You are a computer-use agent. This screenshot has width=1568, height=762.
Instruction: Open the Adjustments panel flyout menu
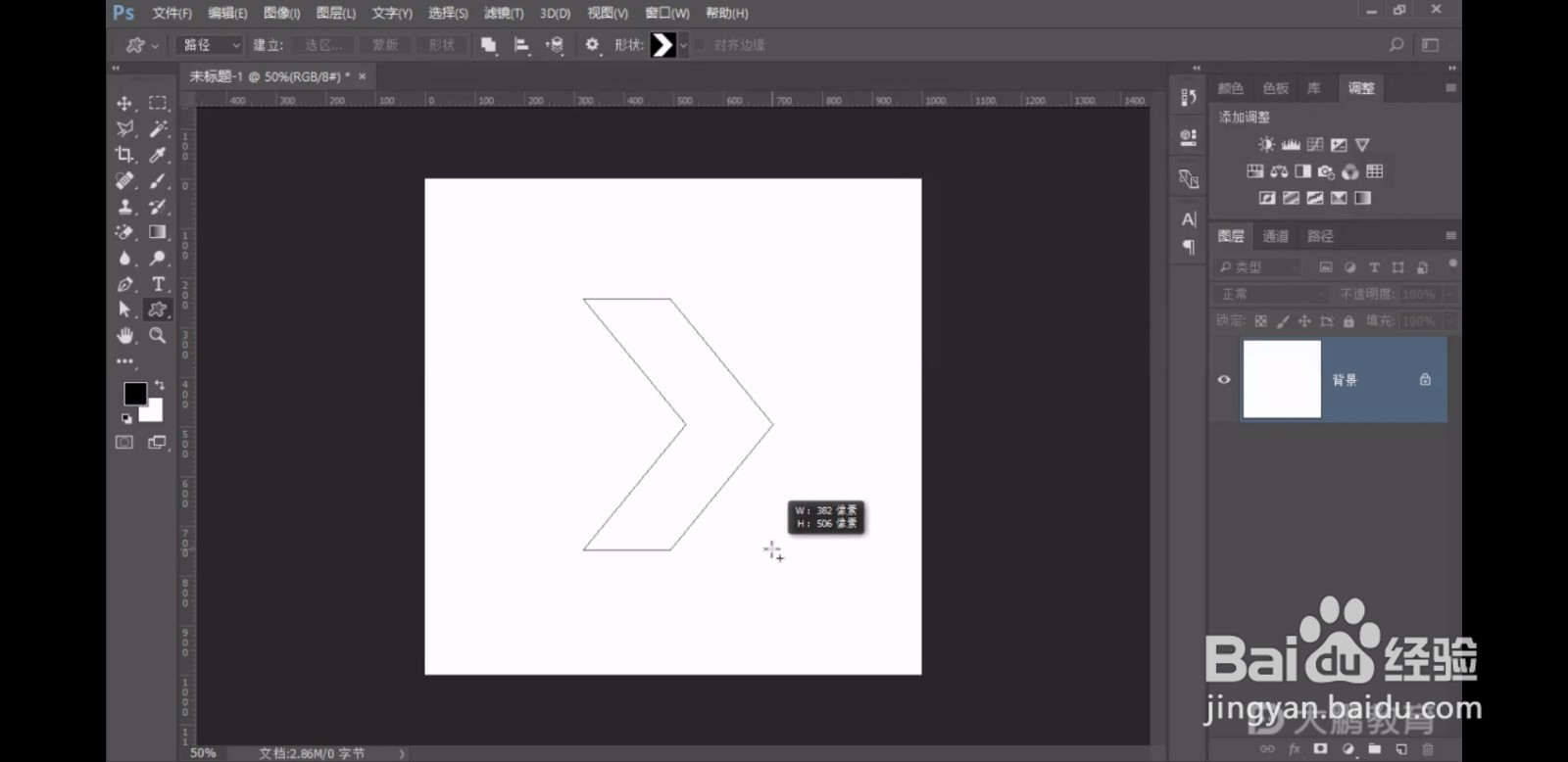(x=1450, y=88)
